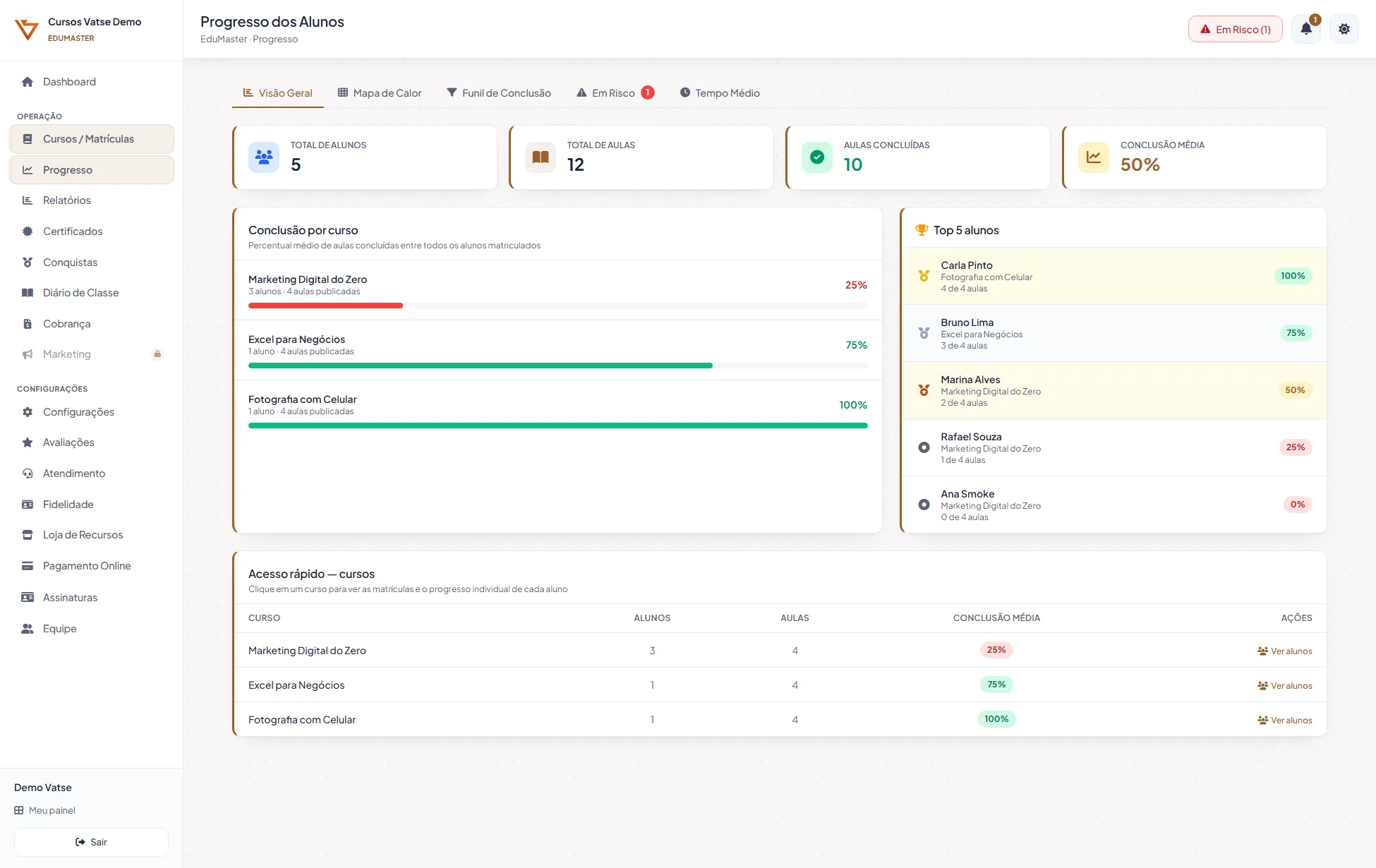Click the Marketing Digital do Zero progress bar
The width and height of the screenshot is (1376, 868).
pyautogui.click(x=558, y=306)
